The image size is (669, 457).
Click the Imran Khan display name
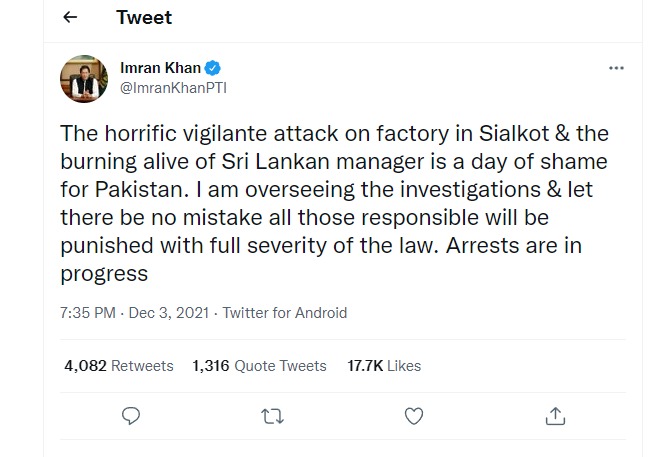[161, 69]
